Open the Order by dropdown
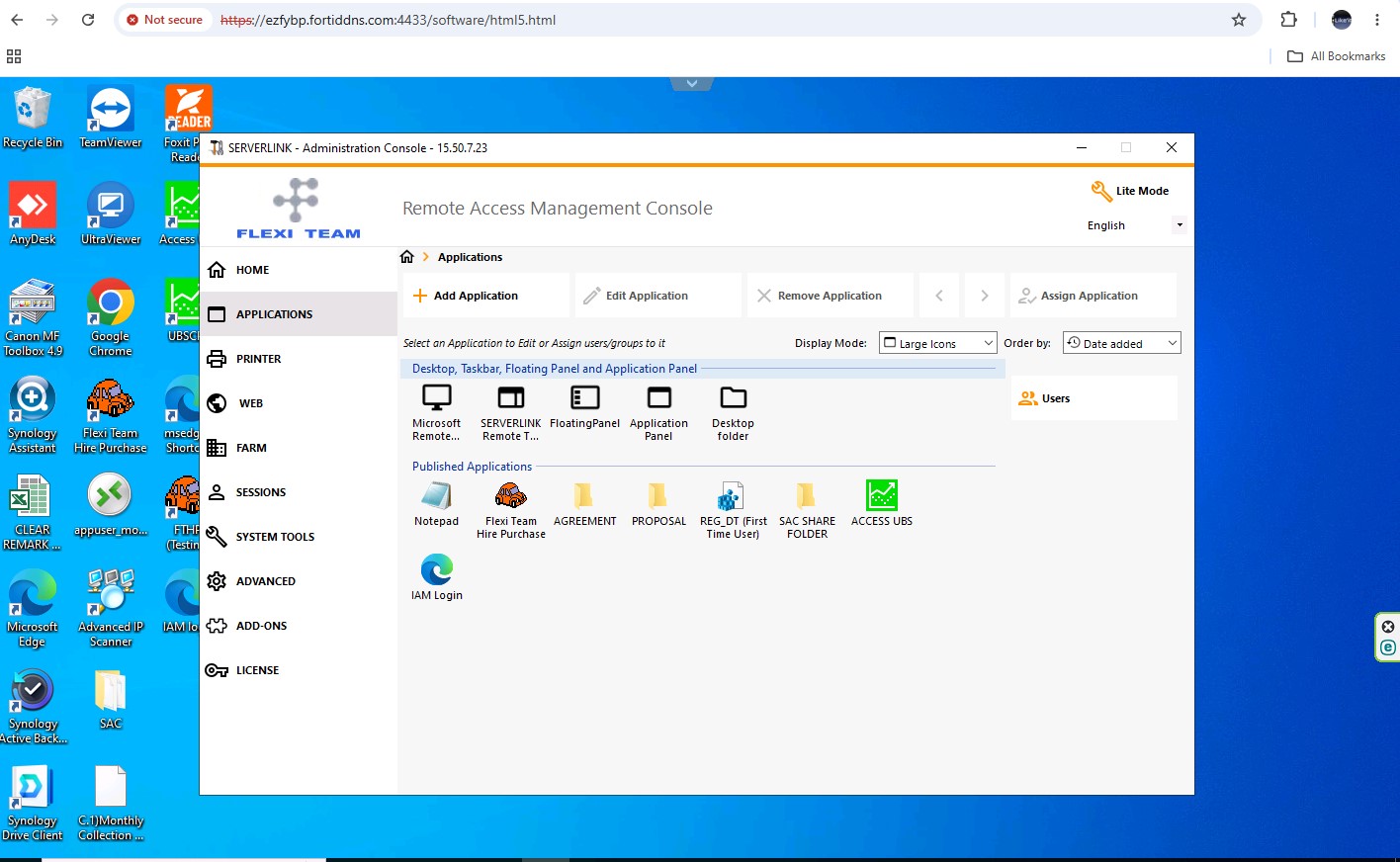 point(1122,343)
